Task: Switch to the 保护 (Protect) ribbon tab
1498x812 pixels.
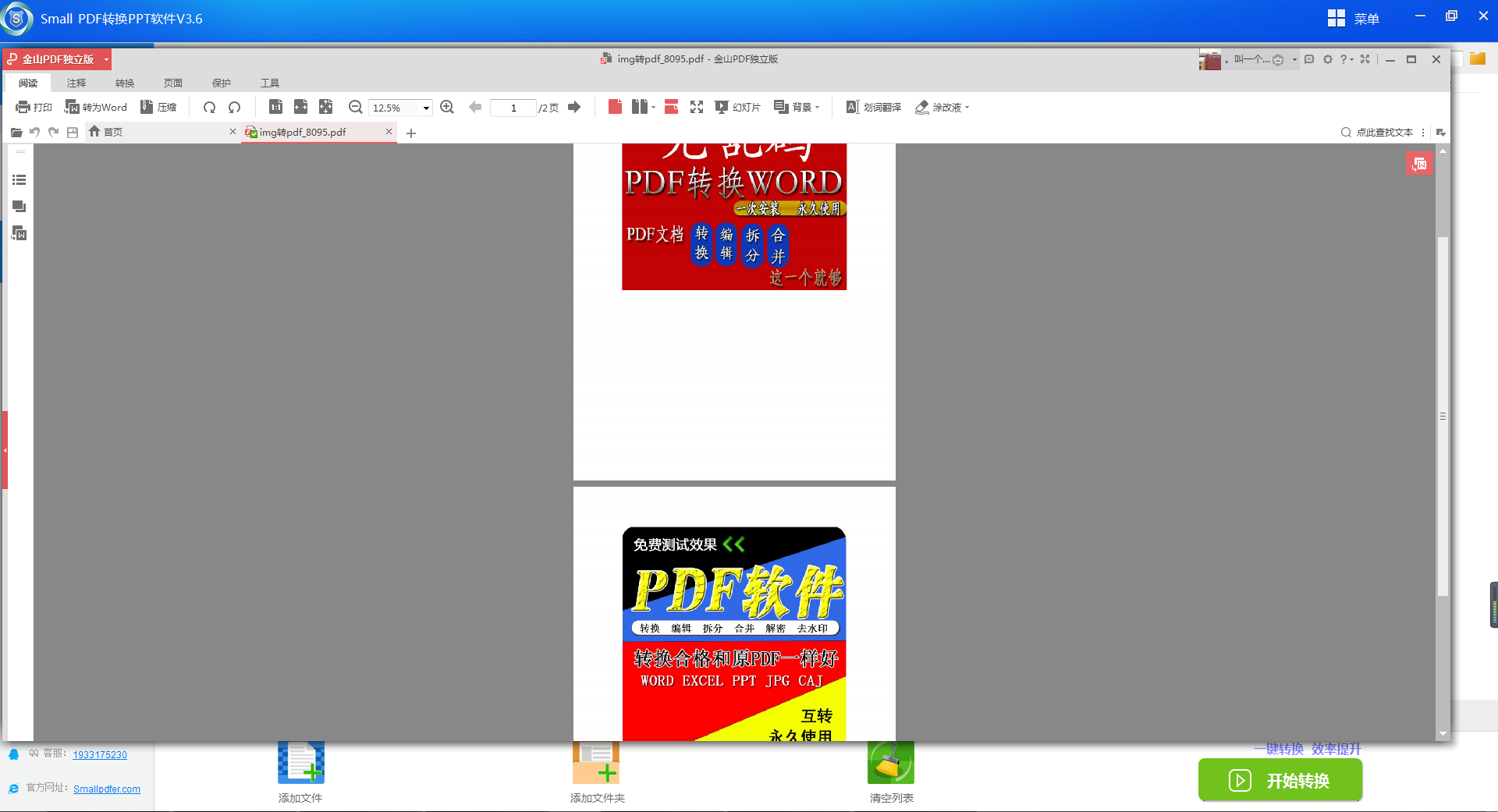Action: point(222,83)
